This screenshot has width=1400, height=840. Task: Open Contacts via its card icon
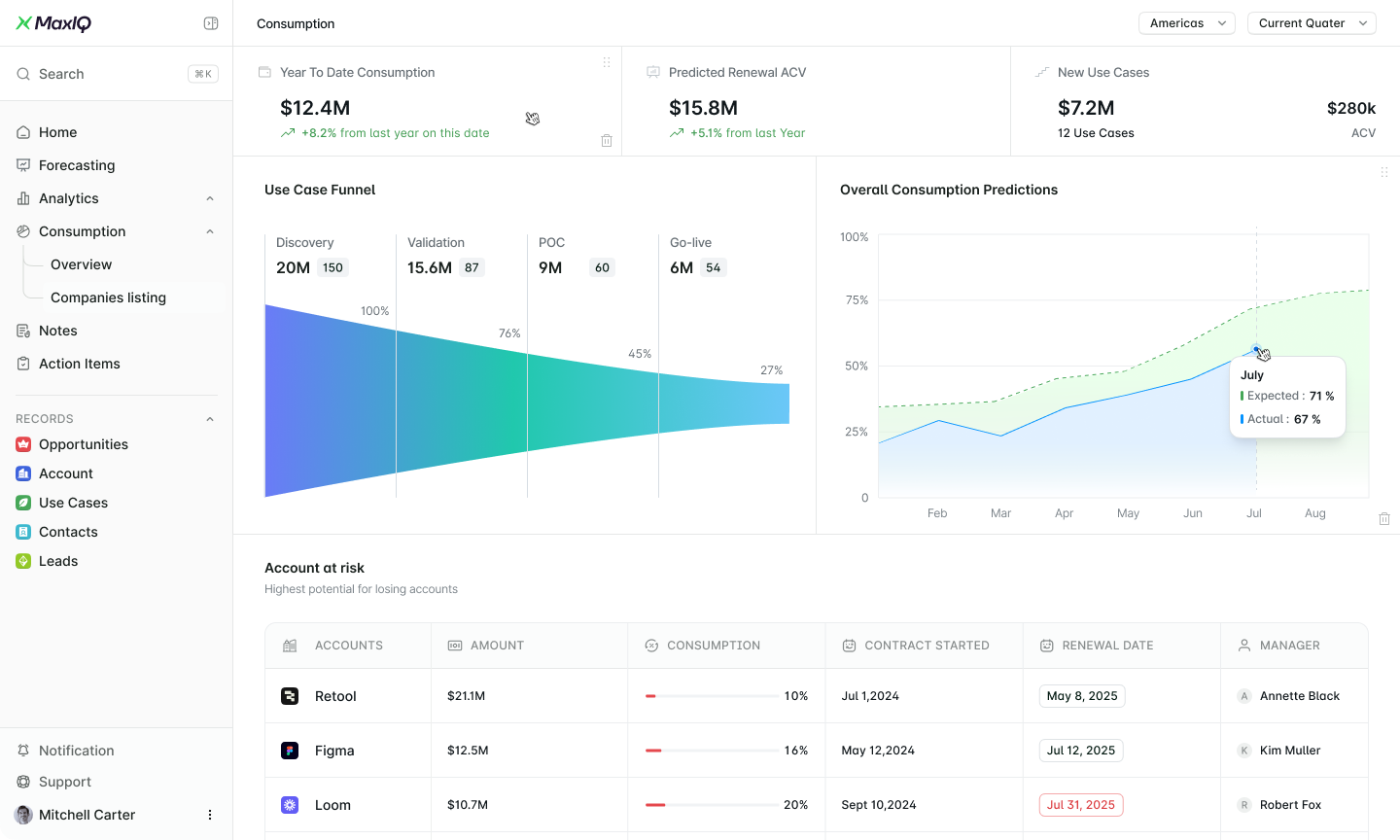23,532
